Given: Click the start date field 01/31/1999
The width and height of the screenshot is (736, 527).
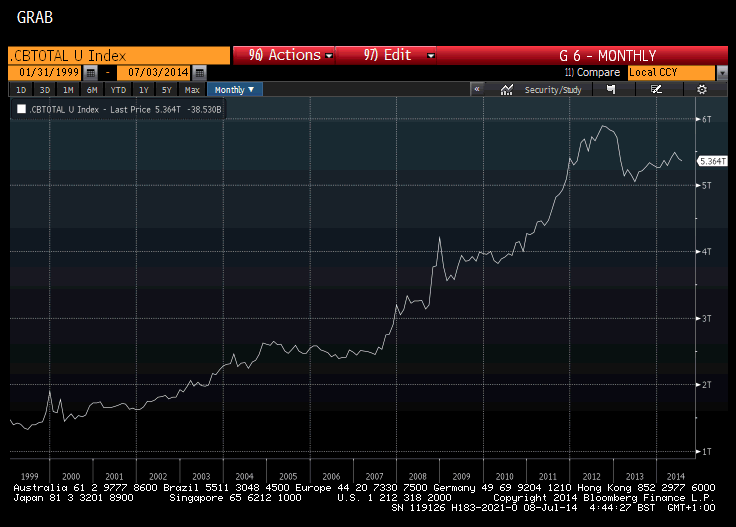Looking at the screenshot, I should click(45, 73).
